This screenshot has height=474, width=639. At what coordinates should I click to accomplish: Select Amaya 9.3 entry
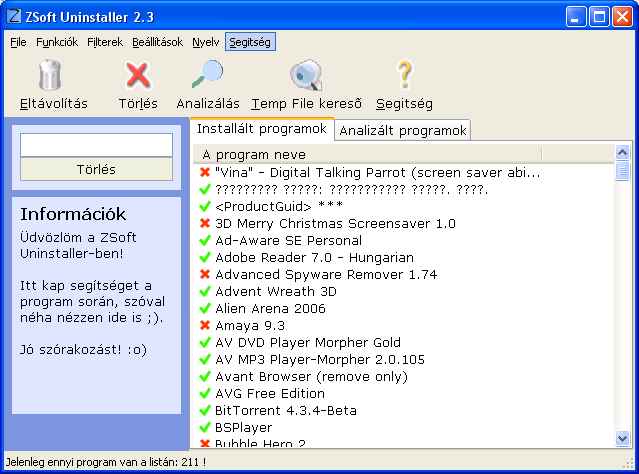[x=250, y=325]
